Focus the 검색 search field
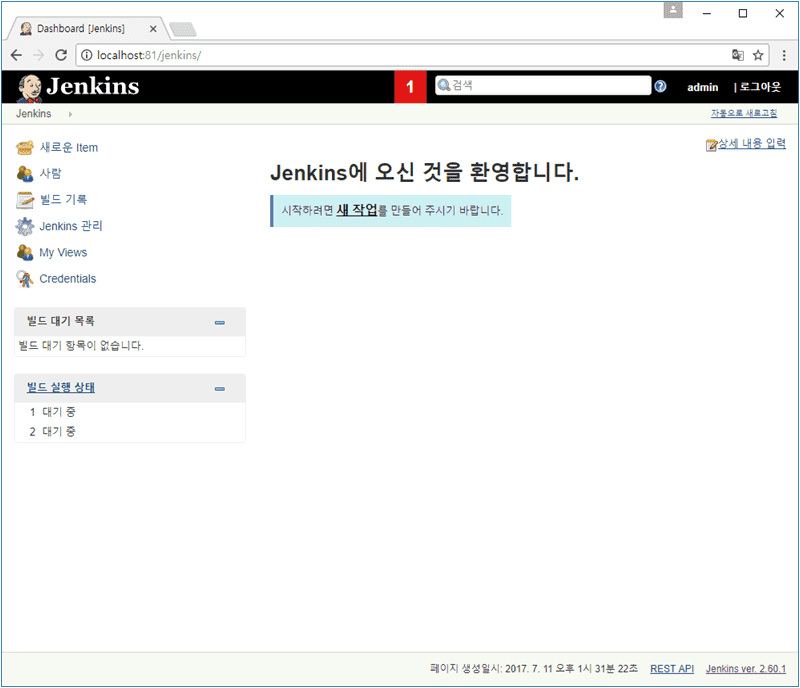This screenshot has height=688, width=800. [x=543, y=85]
